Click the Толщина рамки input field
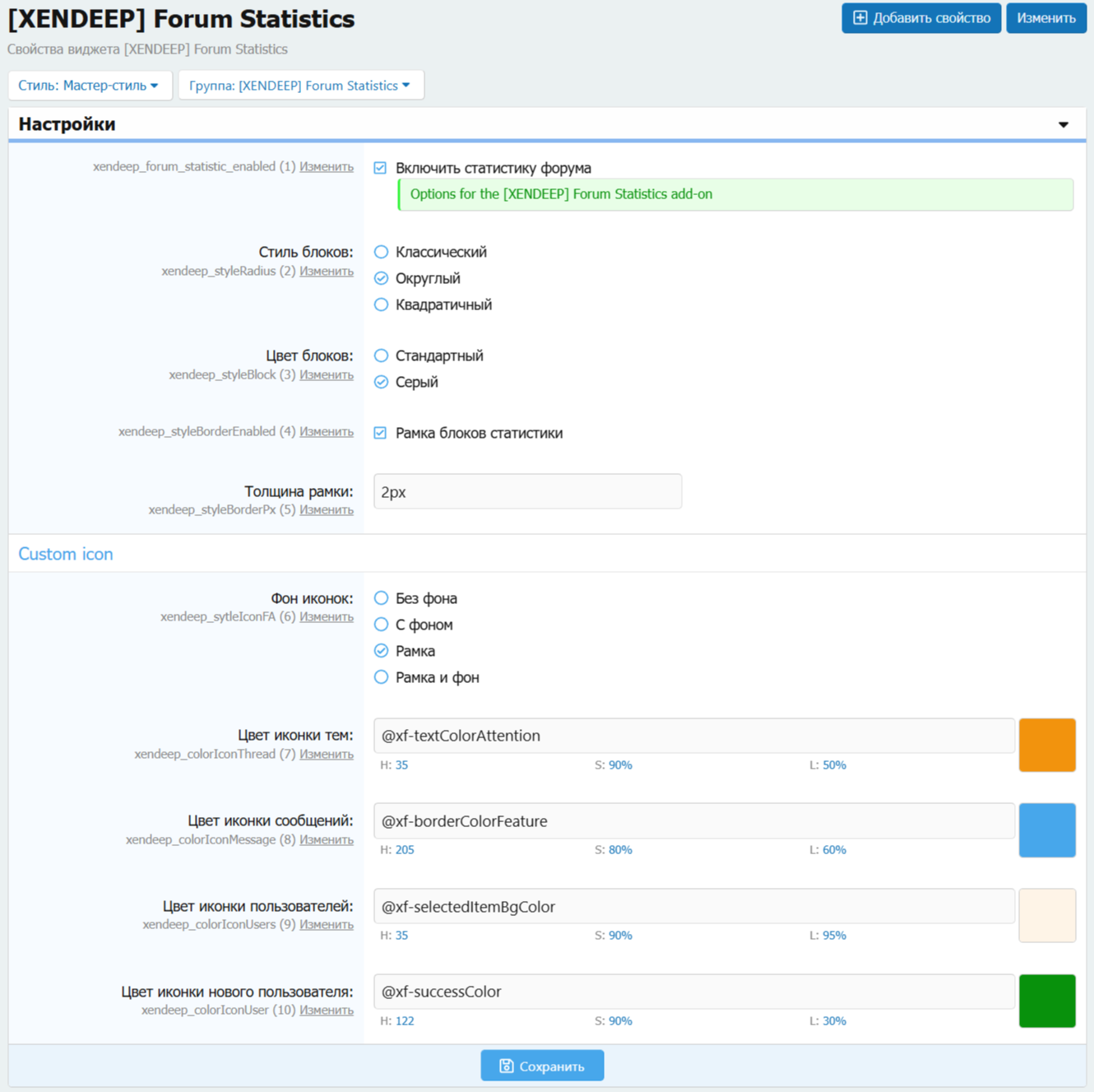Viewport: 1094px width, 1092px height. 527,492
